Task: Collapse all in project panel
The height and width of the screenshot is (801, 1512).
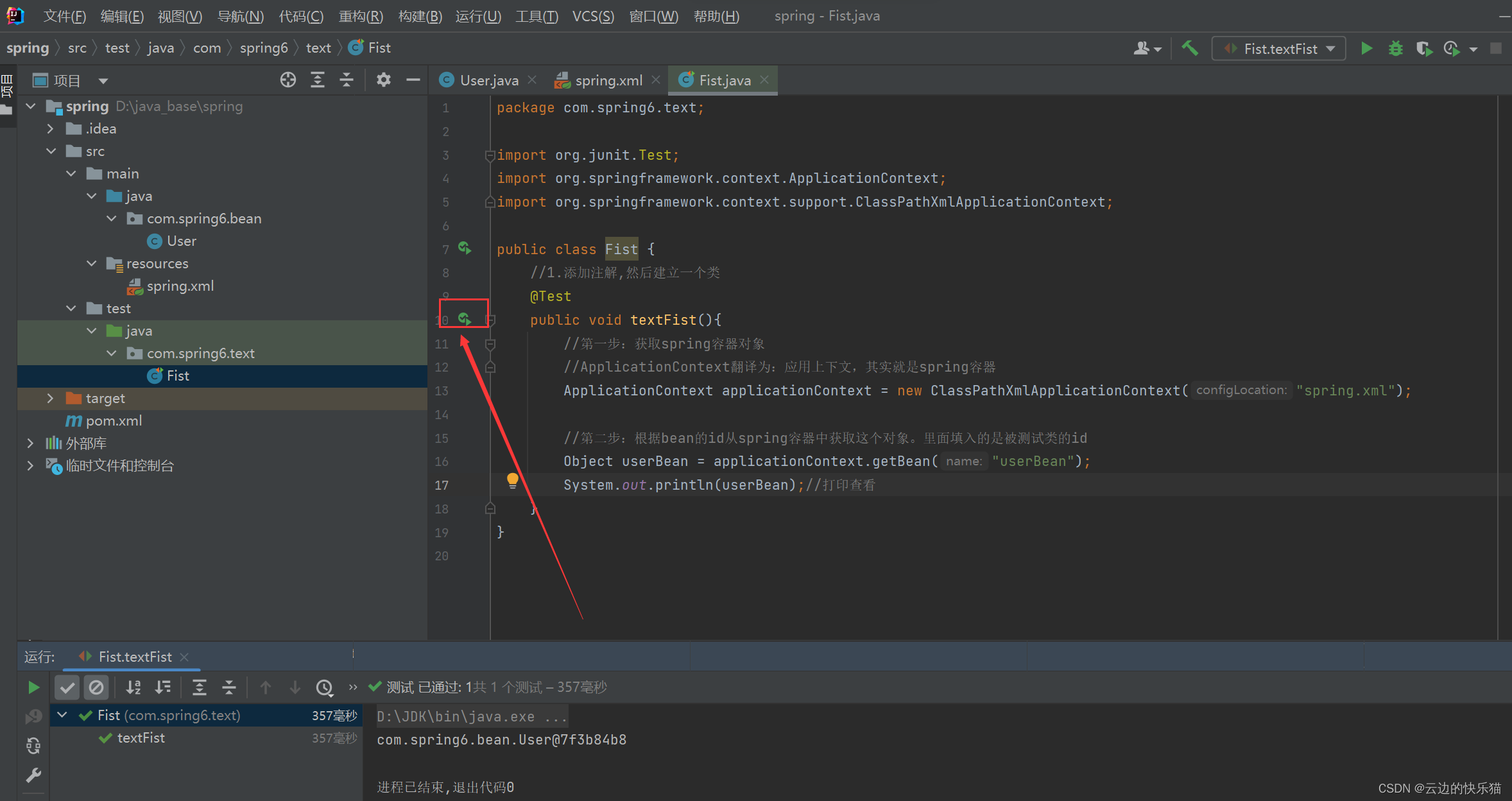Action: click(x=347, y=80)
